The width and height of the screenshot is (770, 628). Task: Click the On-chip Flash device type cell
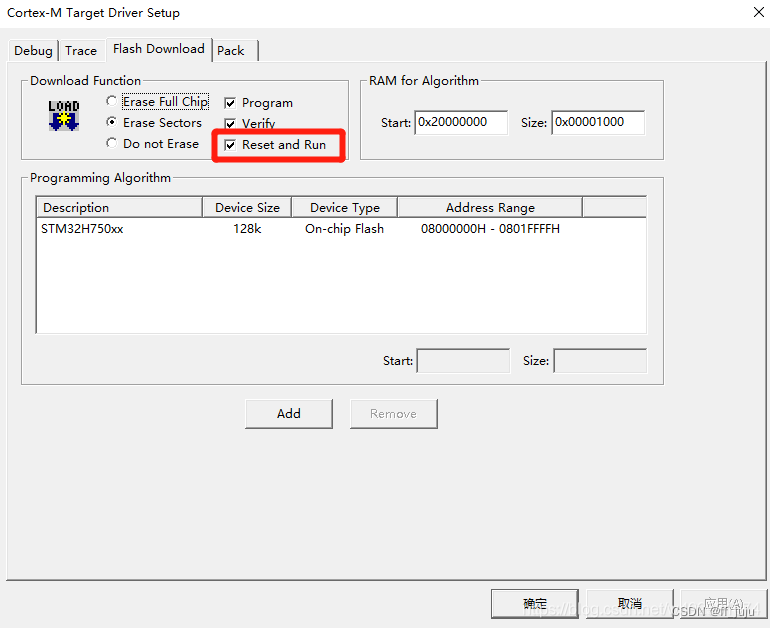click(344, 229)
